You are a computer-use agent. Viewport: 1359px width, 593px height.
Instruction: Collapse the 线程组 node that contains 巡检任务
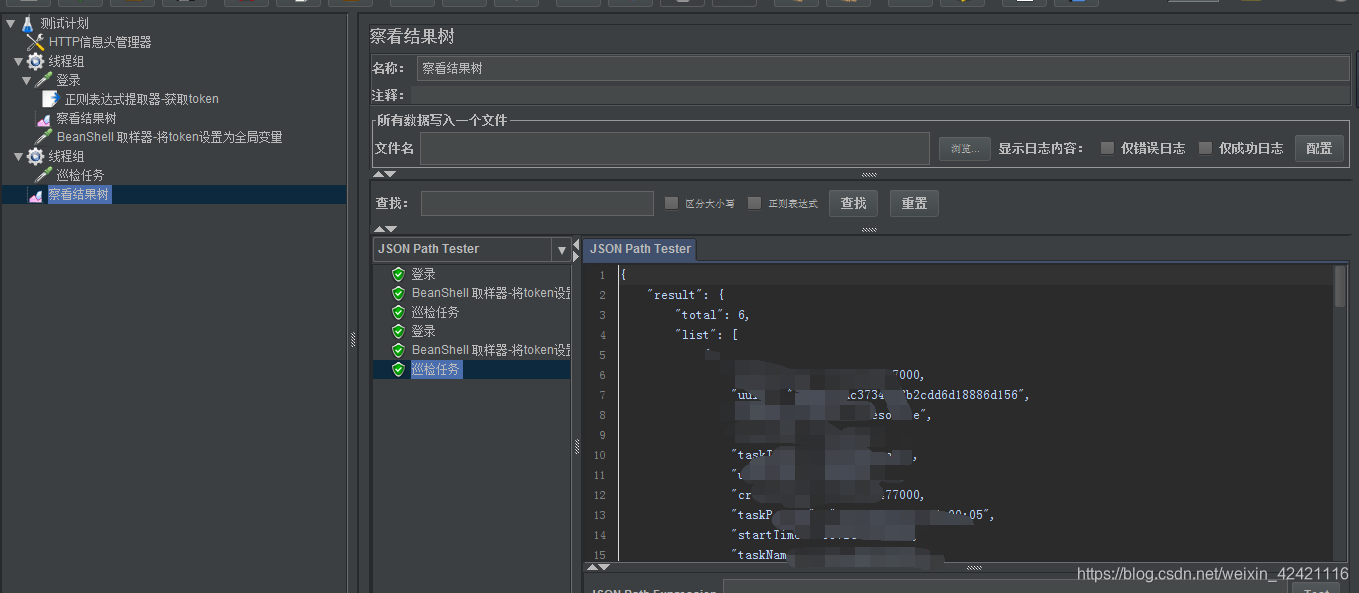point(18,156)
